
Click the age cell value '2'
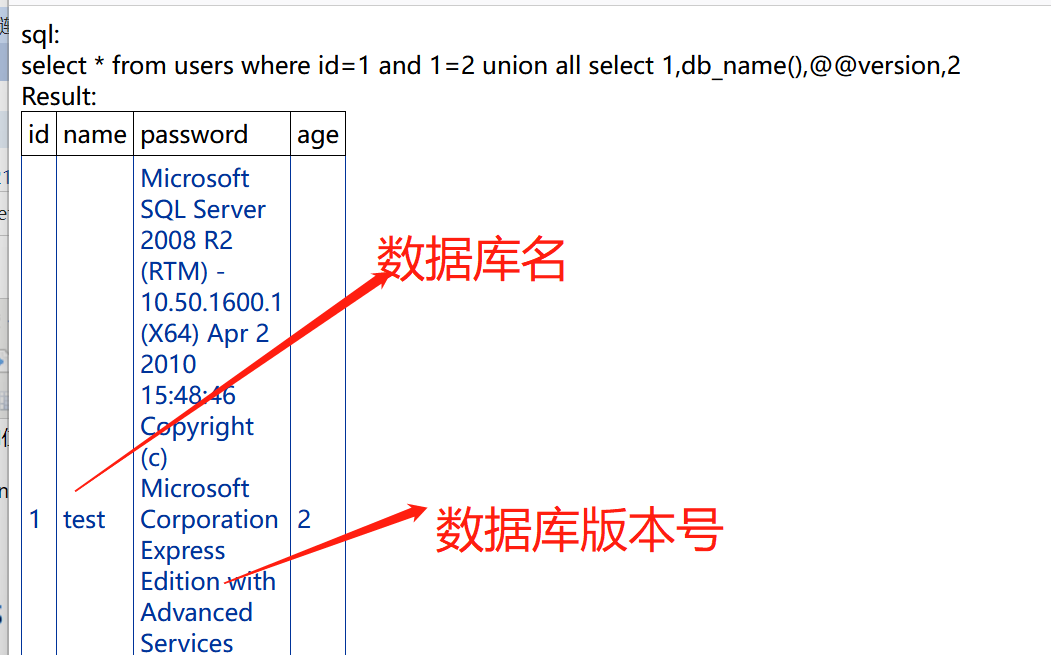304,520
